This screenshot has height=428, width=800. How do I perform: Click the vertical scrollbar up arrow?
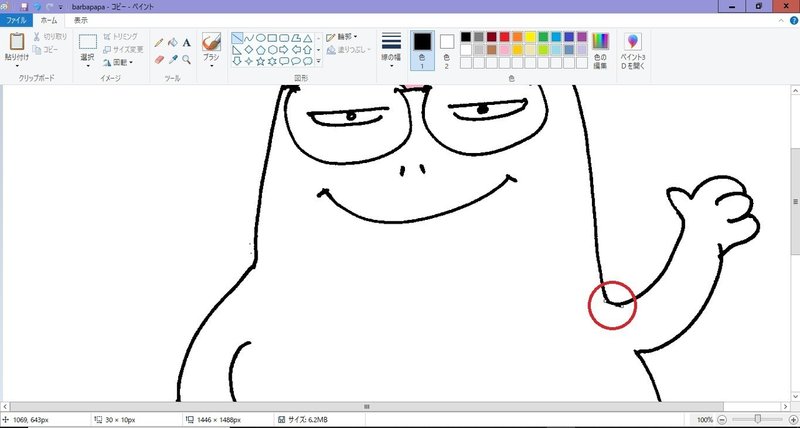coord(795,90)
